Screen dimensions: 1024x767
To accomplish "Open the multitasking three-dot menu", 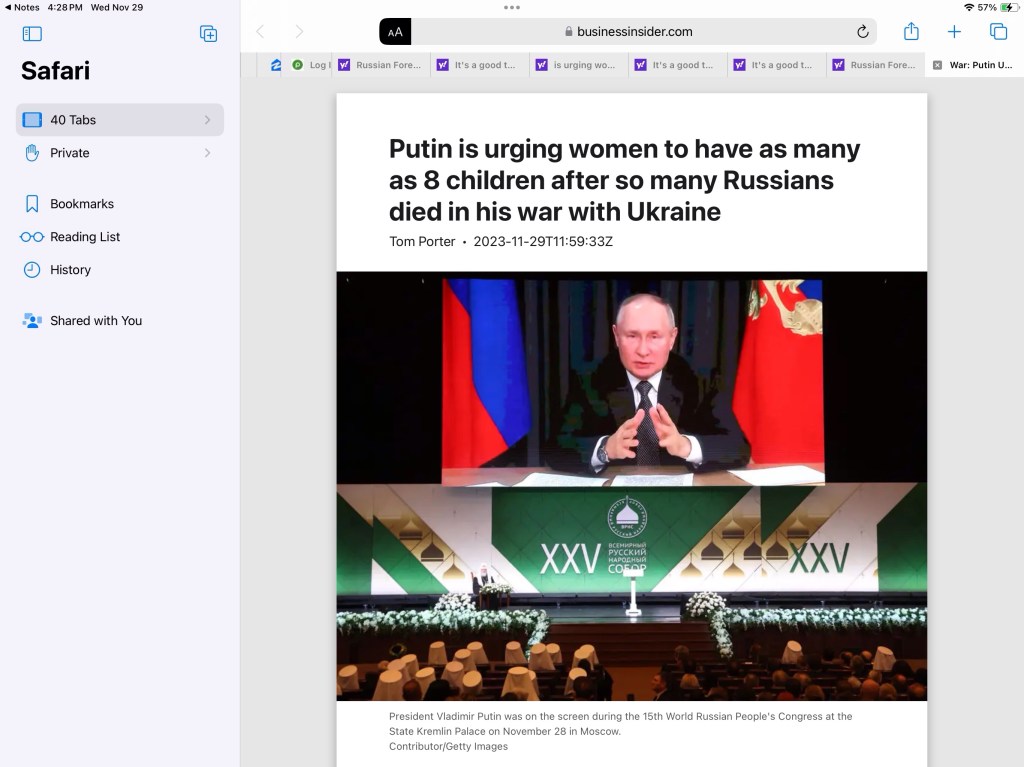I will click(x=512, y=7).
